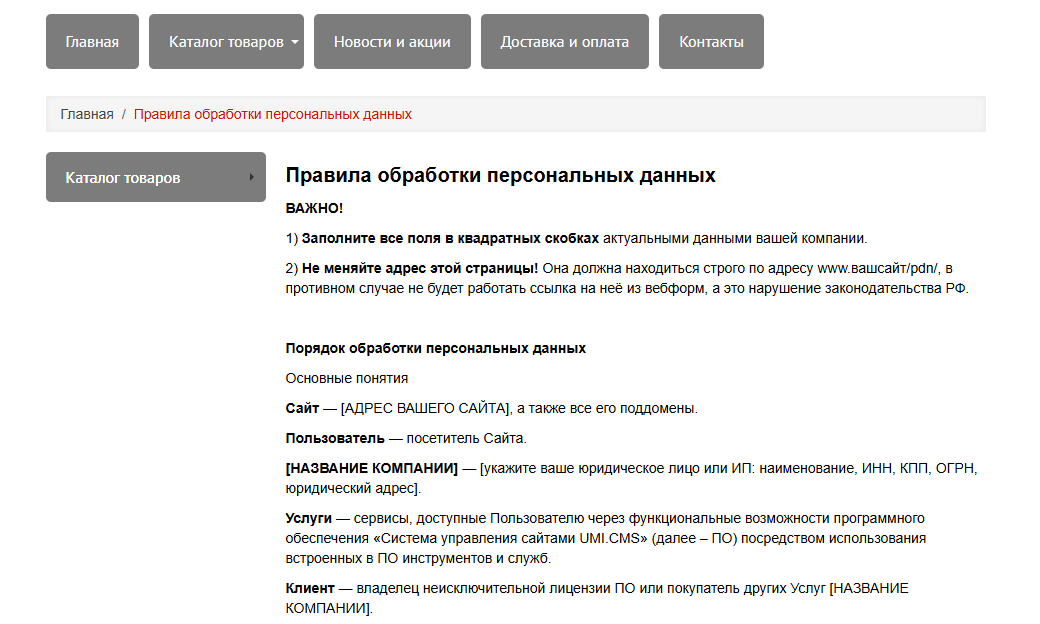Click the www.вашсайт/pdn/ address text

click(878, 269)
